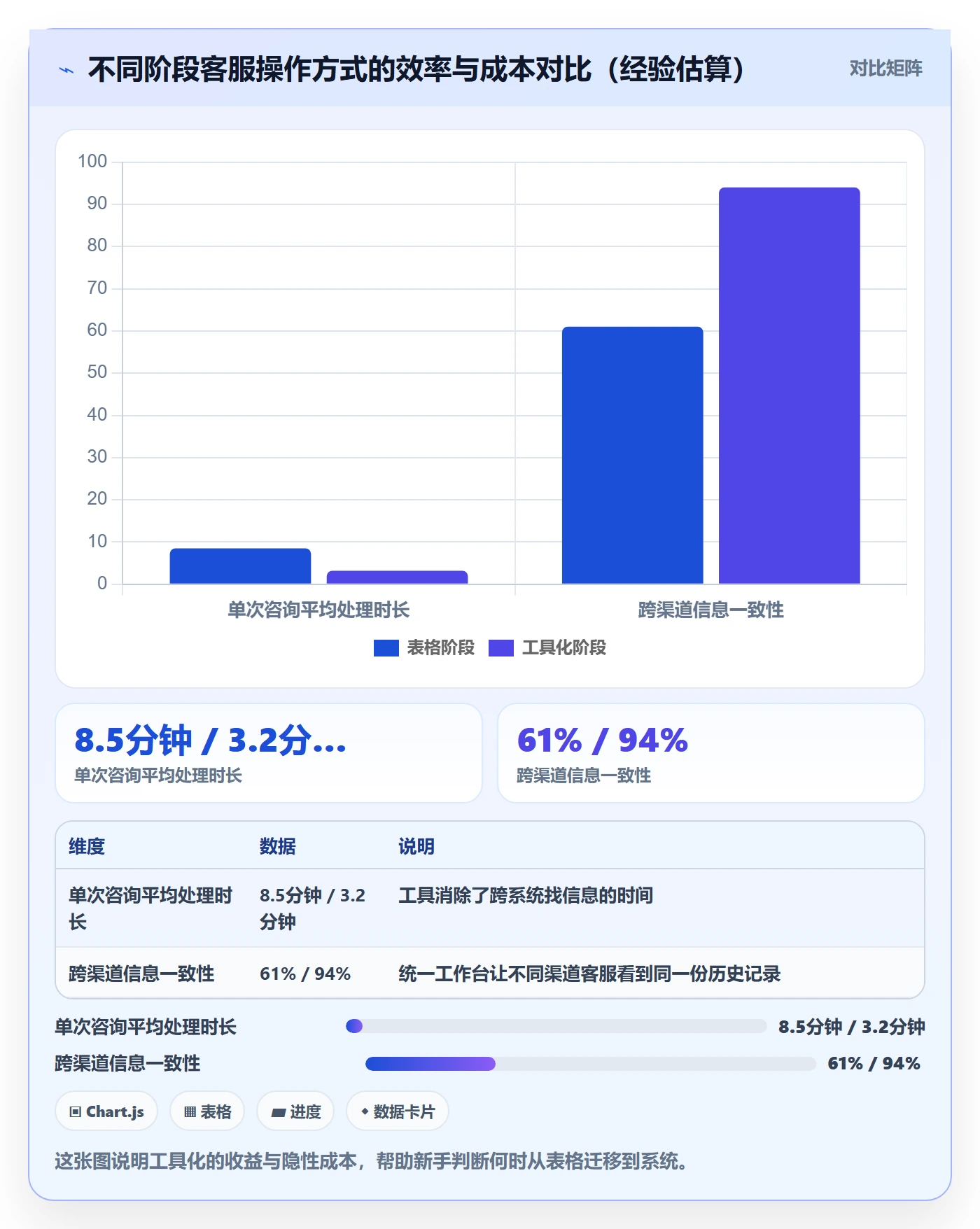Click the 进度 chip

coord(295,1111)
